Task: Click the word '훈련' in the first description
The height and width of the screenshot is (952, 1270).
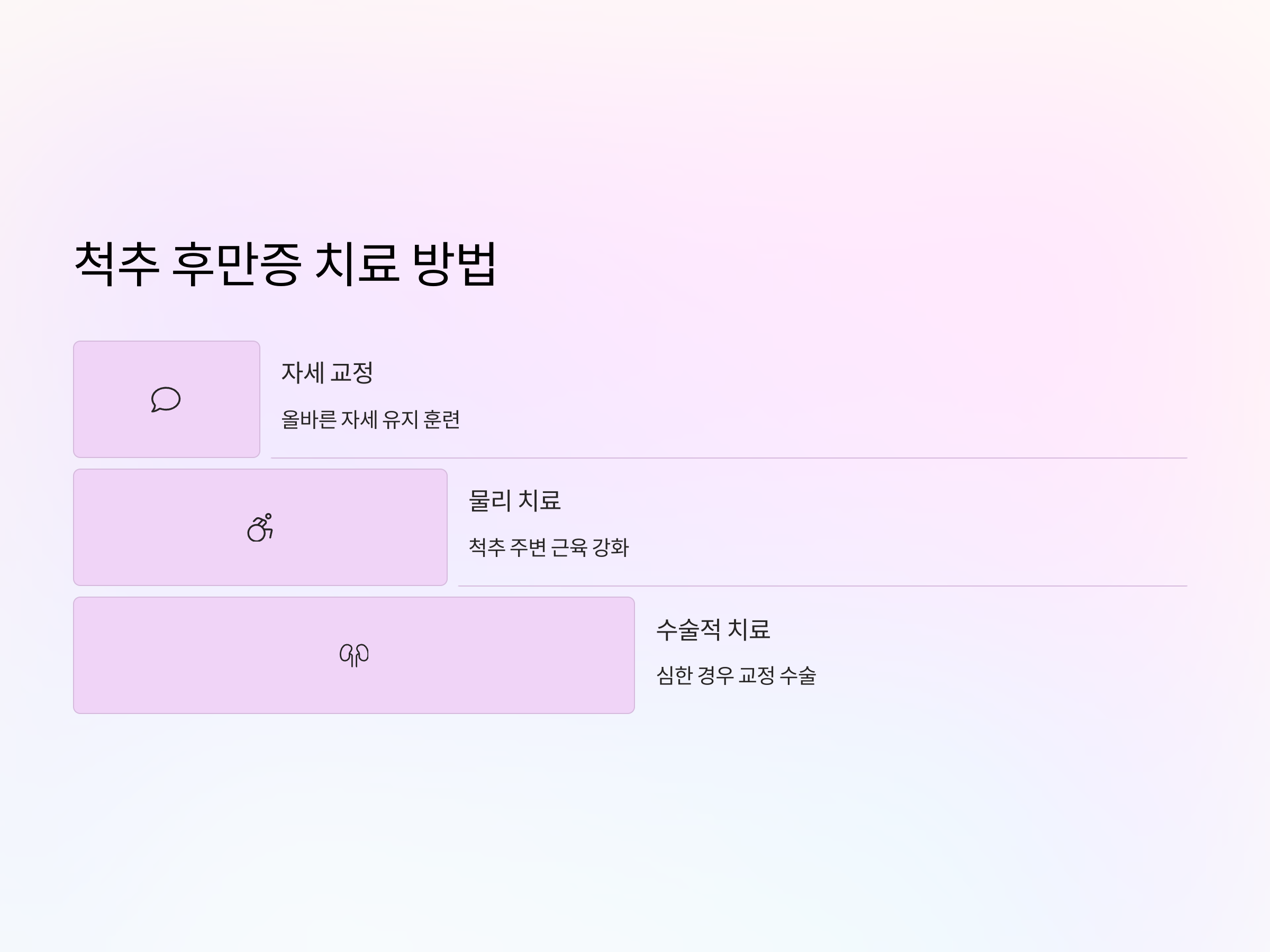Action: click(441, 419)
